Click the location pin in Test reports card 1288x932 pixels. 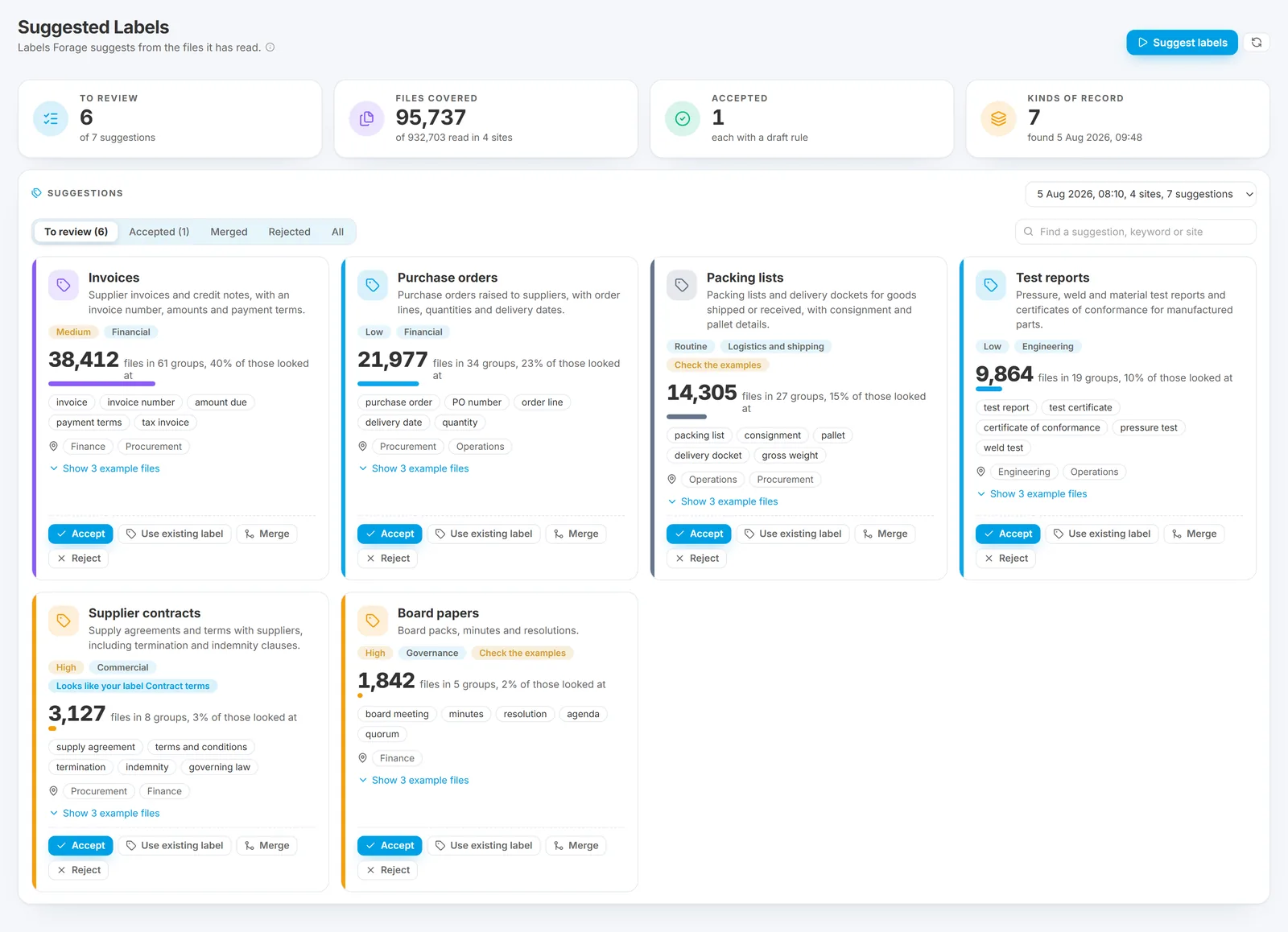click(x=981, y=472)
